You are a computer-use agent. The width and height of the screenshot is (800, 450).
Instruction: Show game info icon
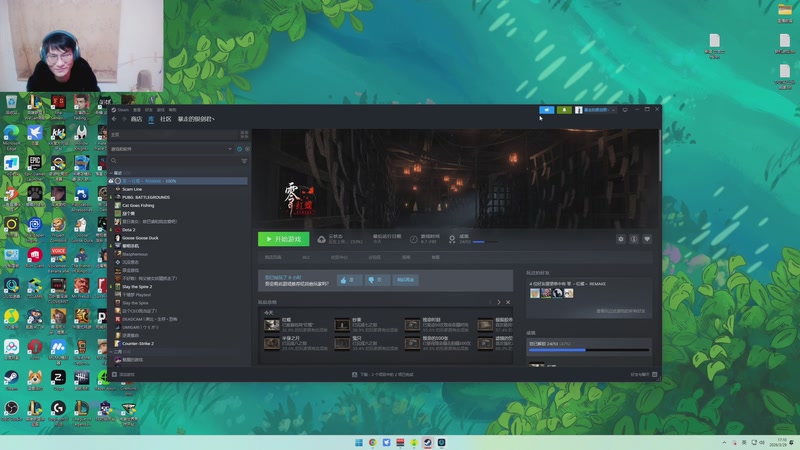634,239
